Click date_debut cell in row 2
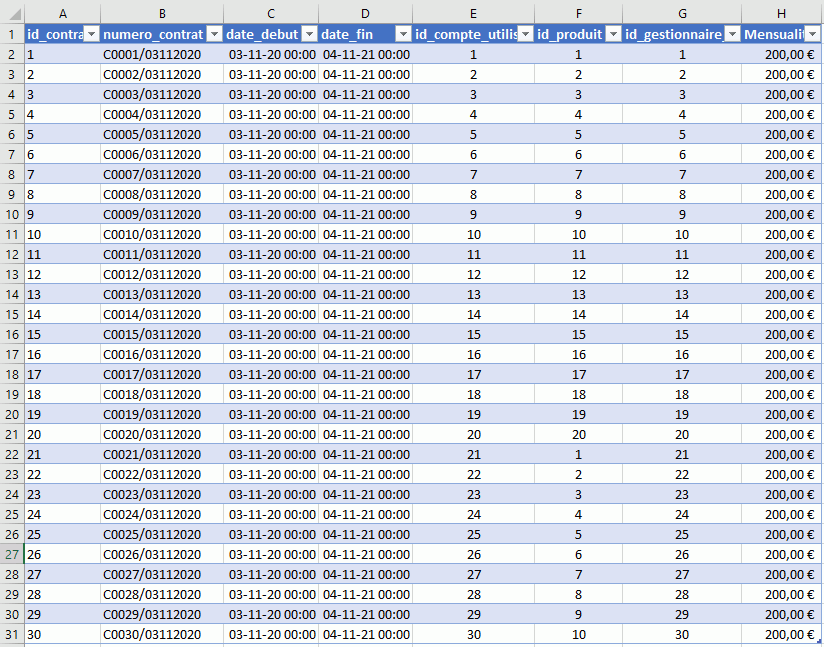 (x=271, y=55)
